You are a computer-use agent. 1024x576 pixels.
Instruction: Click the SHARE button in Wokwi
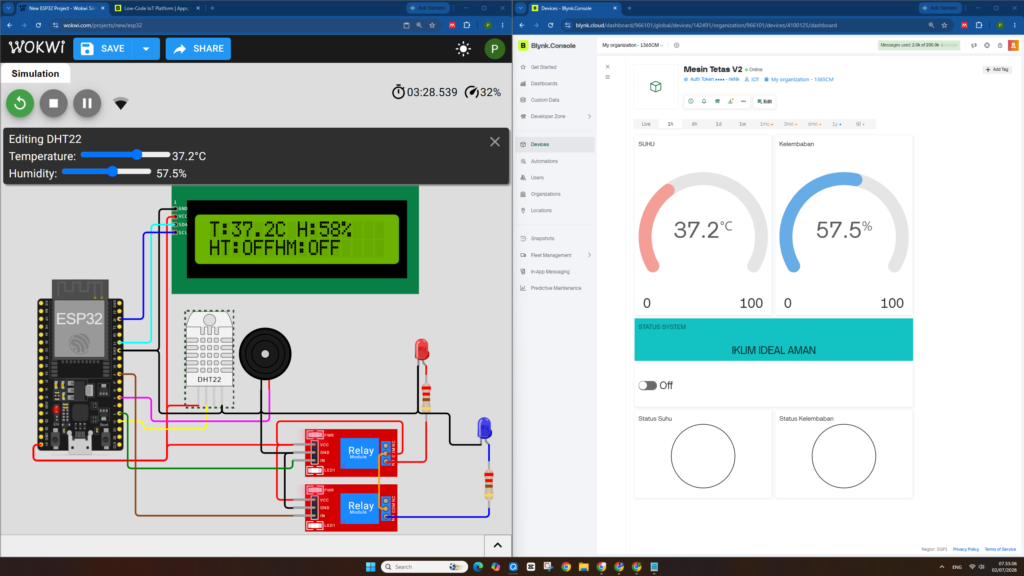[x=198, y=49]
